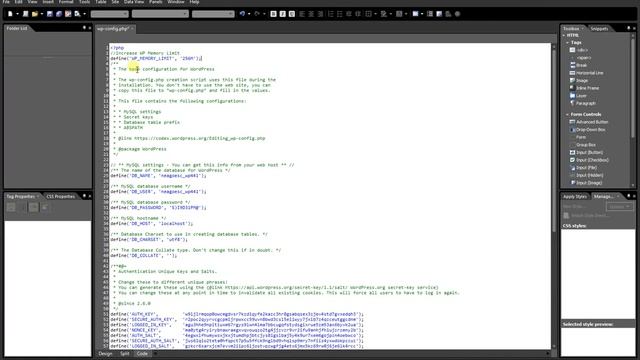The height and width of the screenshot is (360, 640).
Task: Select Paragraph item in Toolbox
Action: [582, 103]
